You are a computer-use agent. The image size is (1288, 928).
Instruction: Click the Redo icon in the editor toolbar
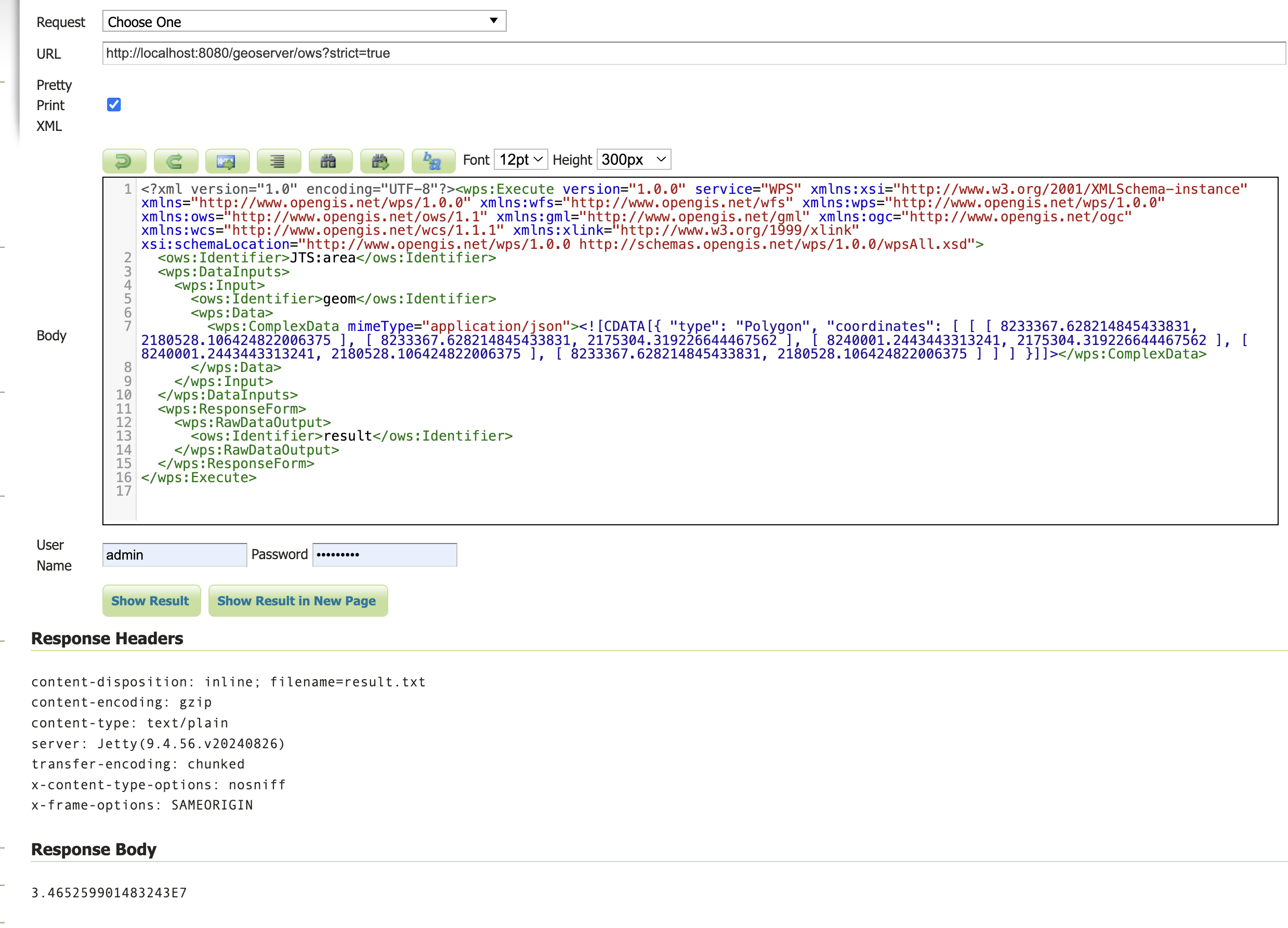click(176, 161)
